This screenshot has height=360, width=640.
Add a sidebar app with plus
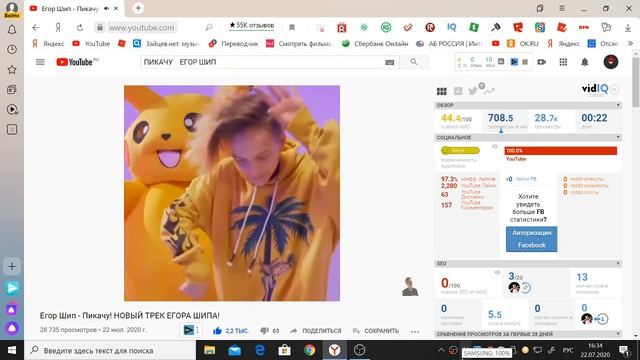pyautogui.click(x=12, y=267)
